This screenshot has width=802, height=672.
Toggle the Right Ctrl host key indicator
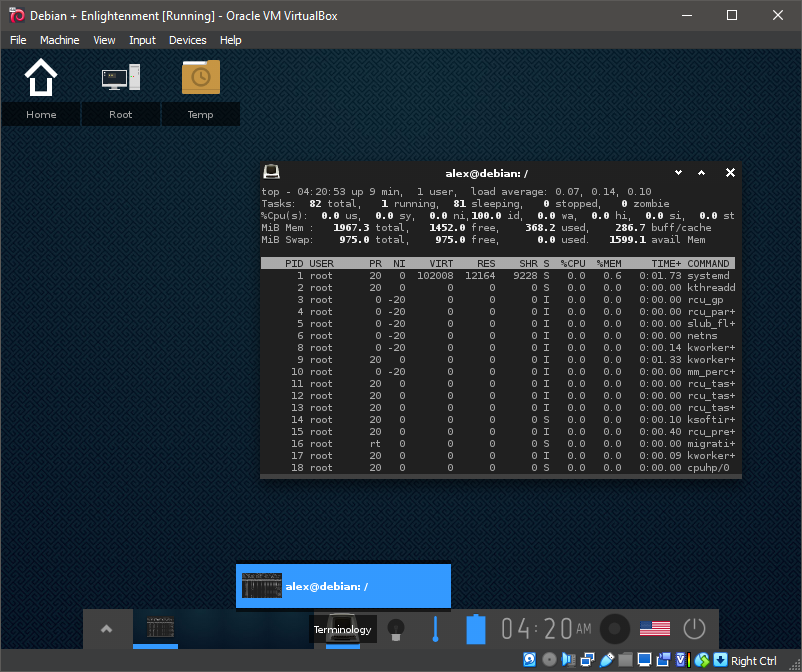(752, 660)
